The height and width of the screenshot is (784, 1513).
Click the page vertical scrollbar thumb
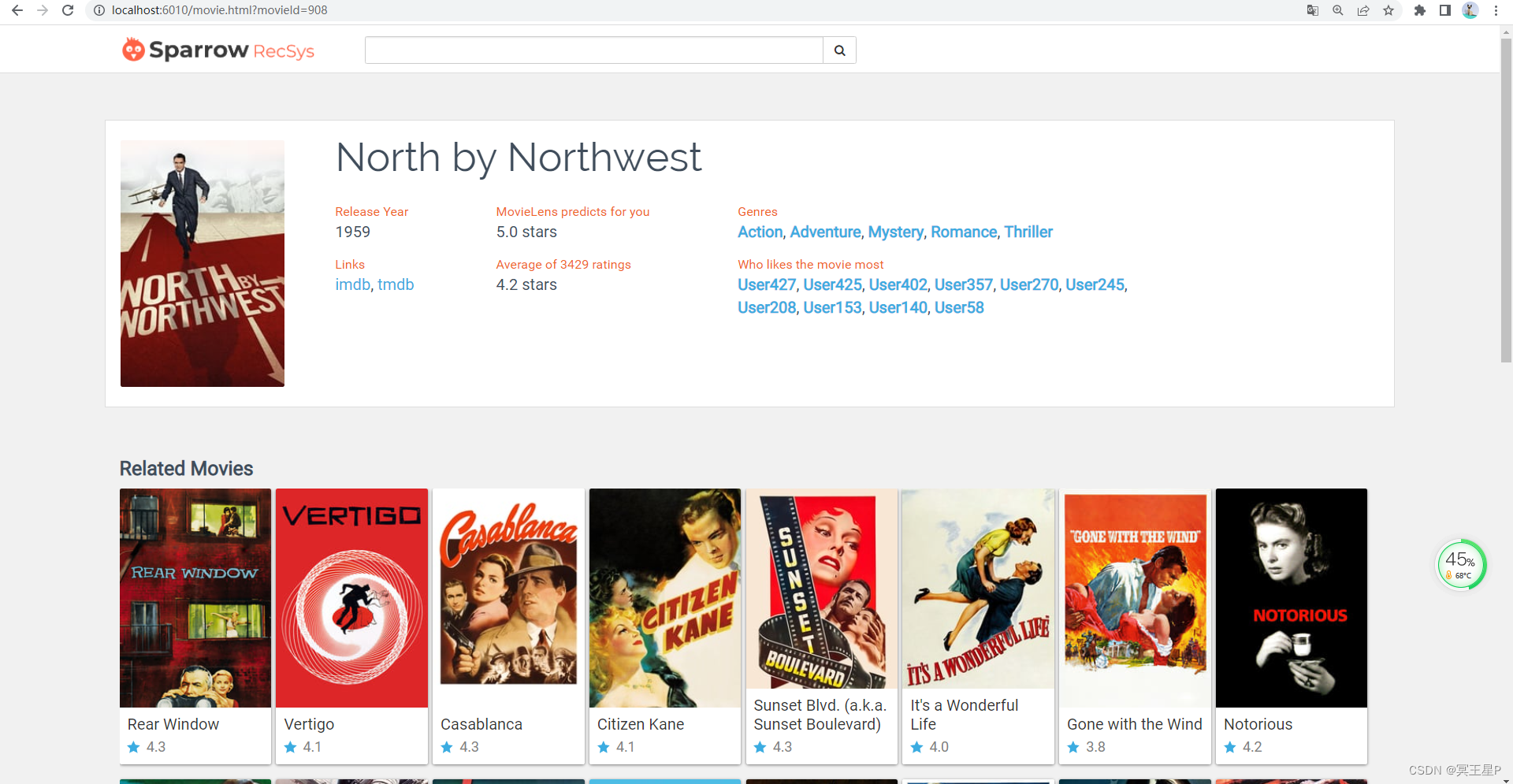point(1506,201)
